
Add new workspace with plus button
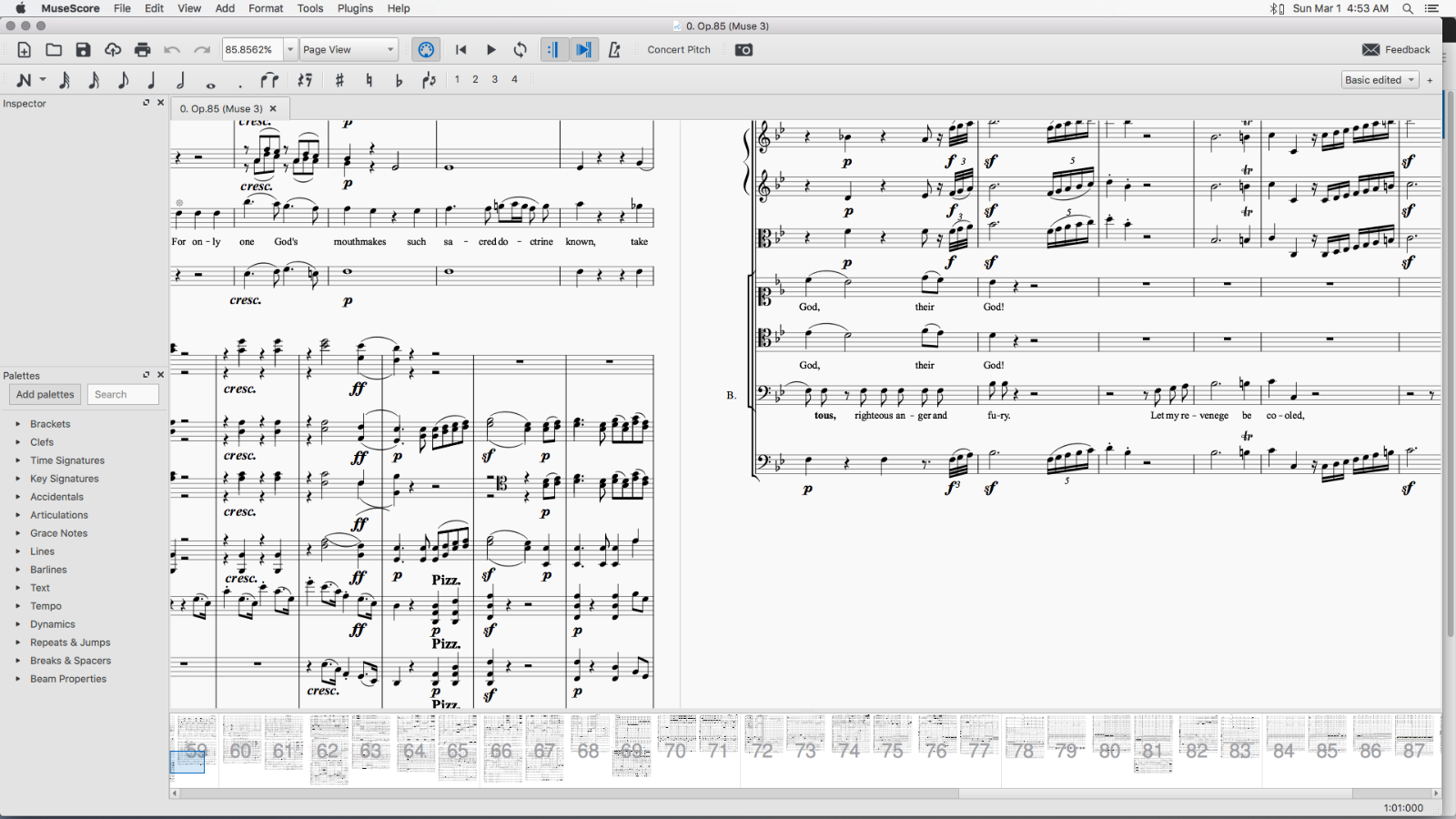[1430, 80]
